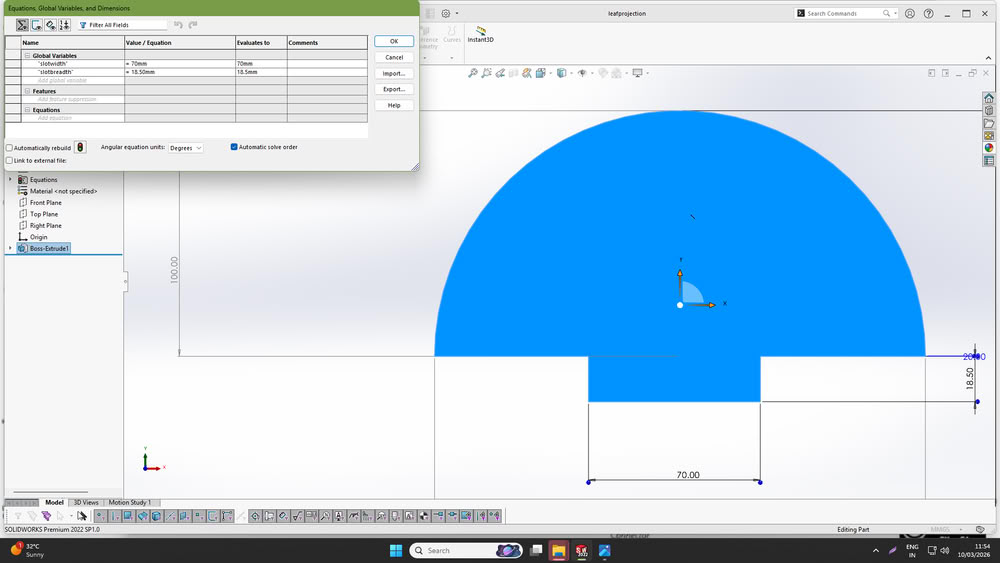Click the Help button in dialog
1000x563 pixels.
[394, 105]
